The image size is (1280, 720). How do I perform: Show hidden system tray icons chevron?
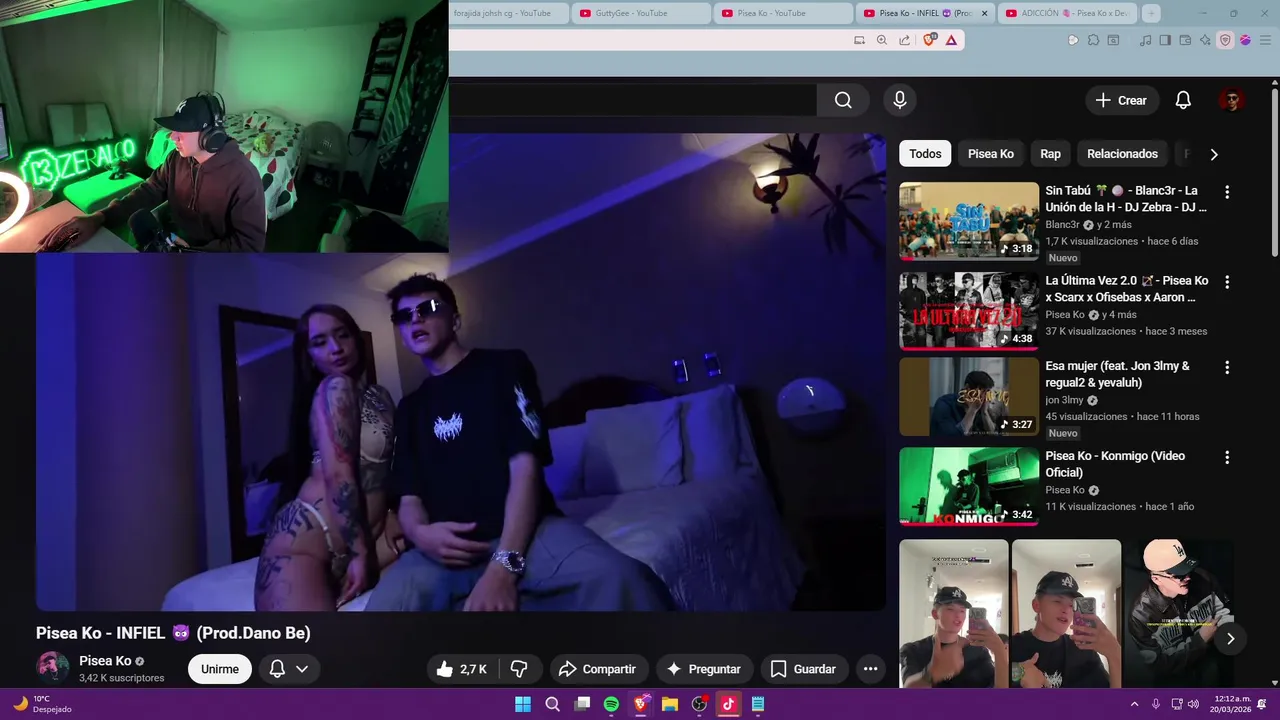tap(1134, 704)
